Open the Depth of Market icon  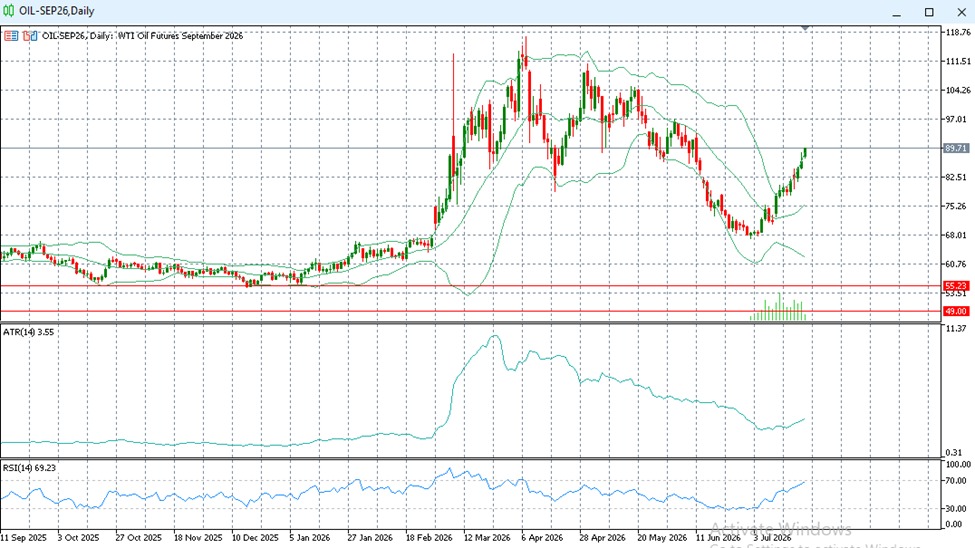[11, 36]
